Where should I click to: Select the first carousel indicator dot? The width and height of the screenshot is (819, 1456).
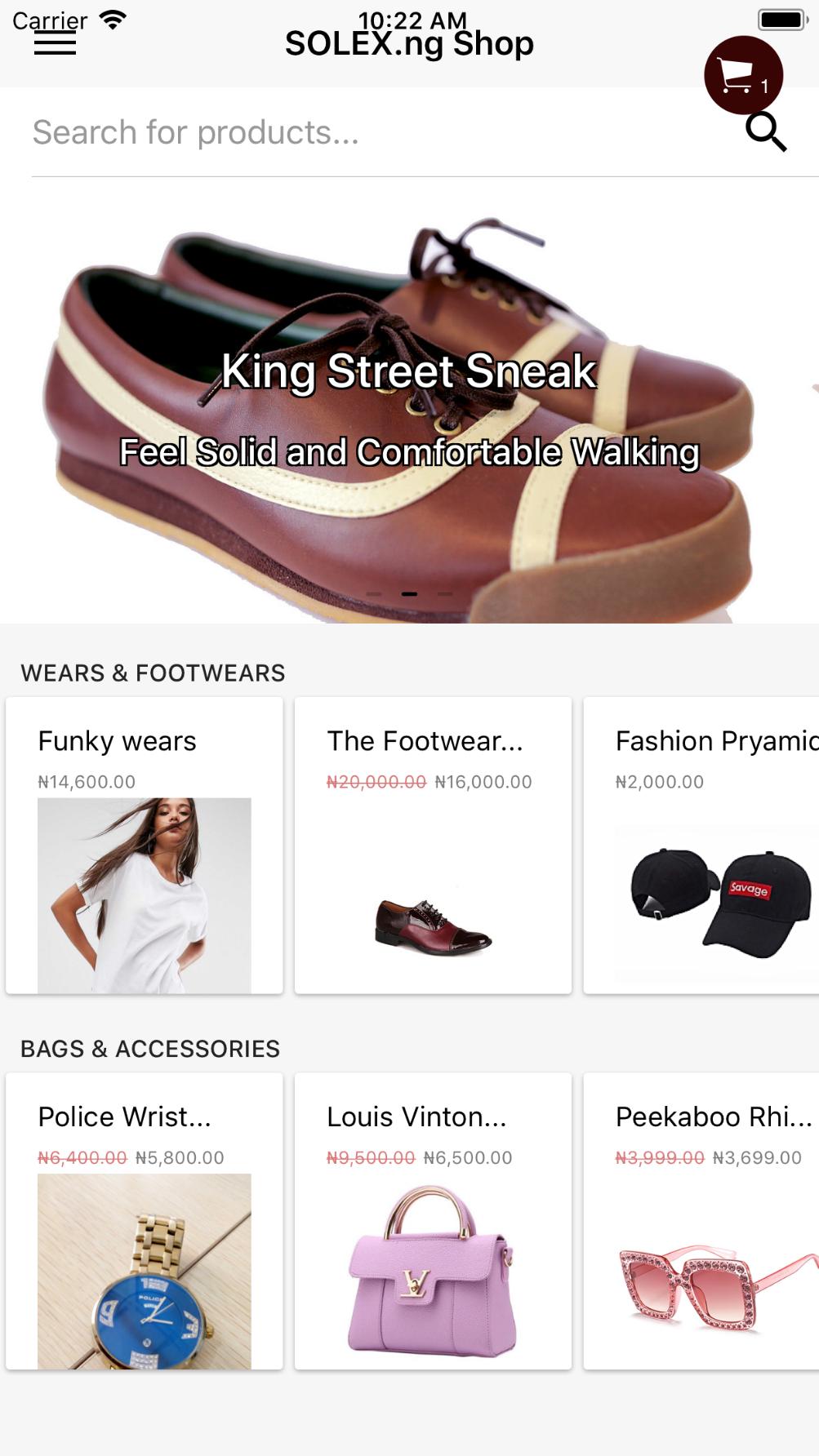374,594
